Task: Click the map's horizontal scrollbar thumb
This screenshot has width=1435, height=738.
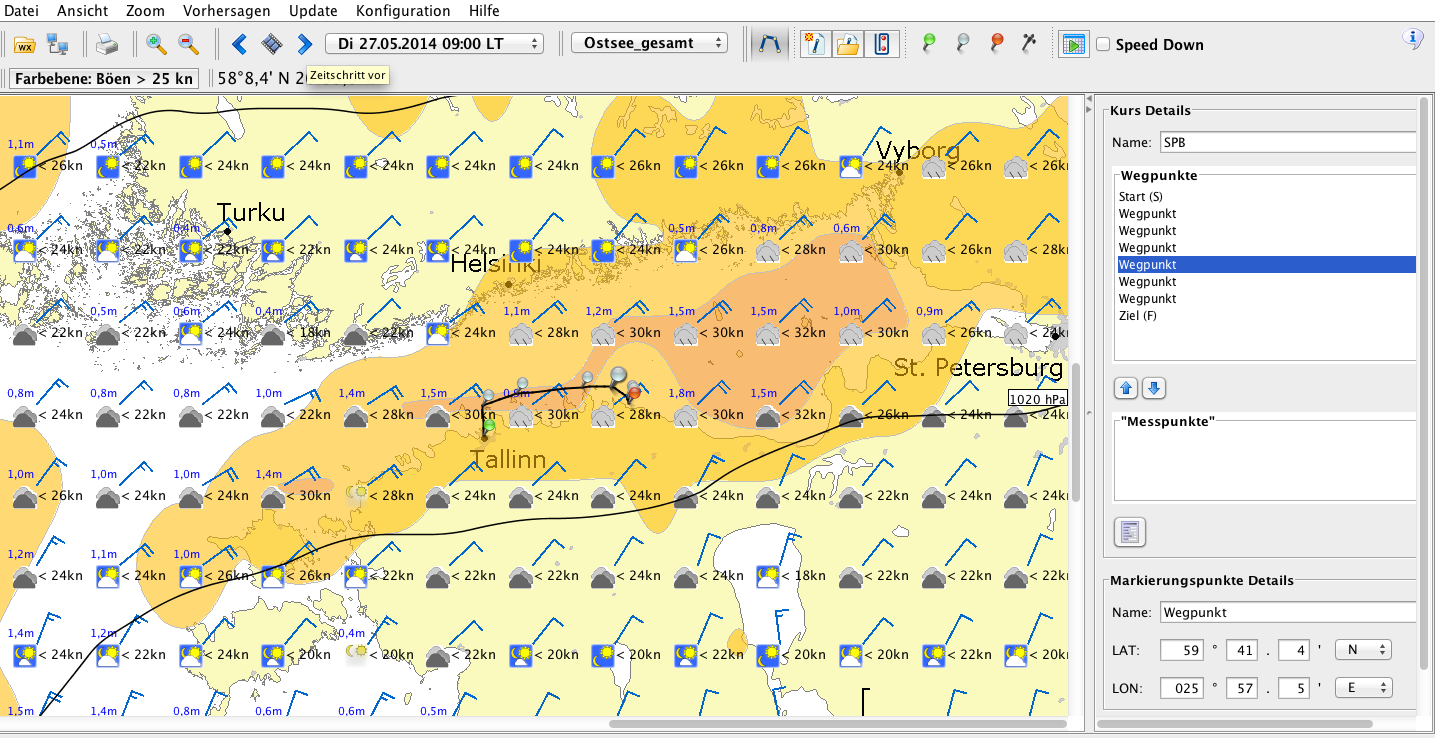Action: 837,724
